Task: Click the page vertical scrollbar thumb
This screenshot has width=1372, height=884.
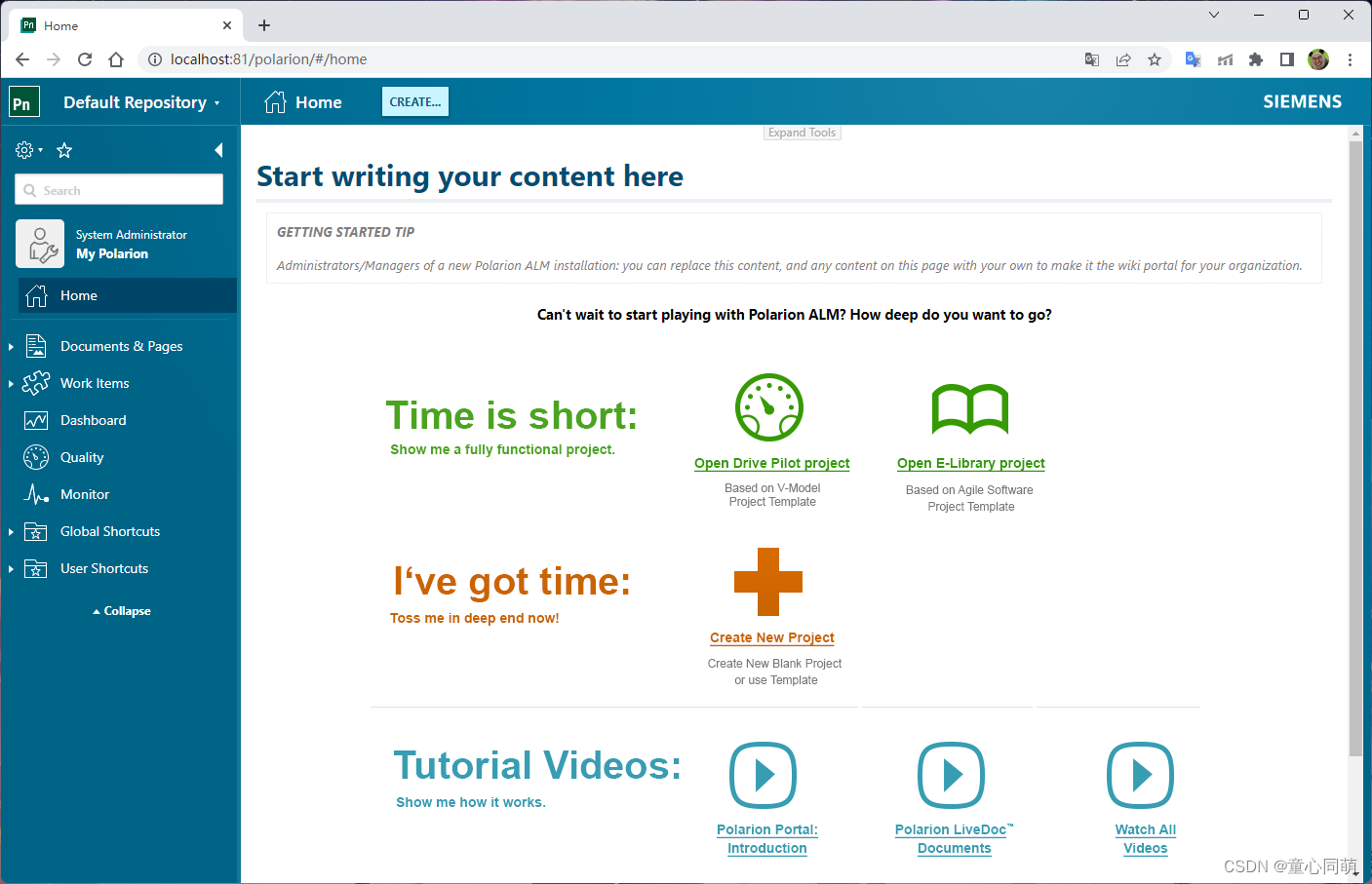Action: pos(1355,448)
